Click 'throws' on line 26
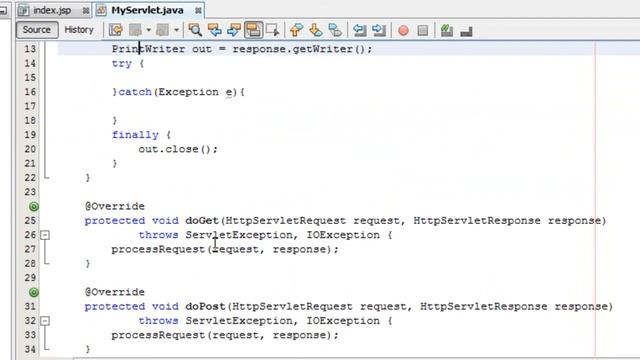This screenshot has height=360, width=640. [x=158, y=235]
